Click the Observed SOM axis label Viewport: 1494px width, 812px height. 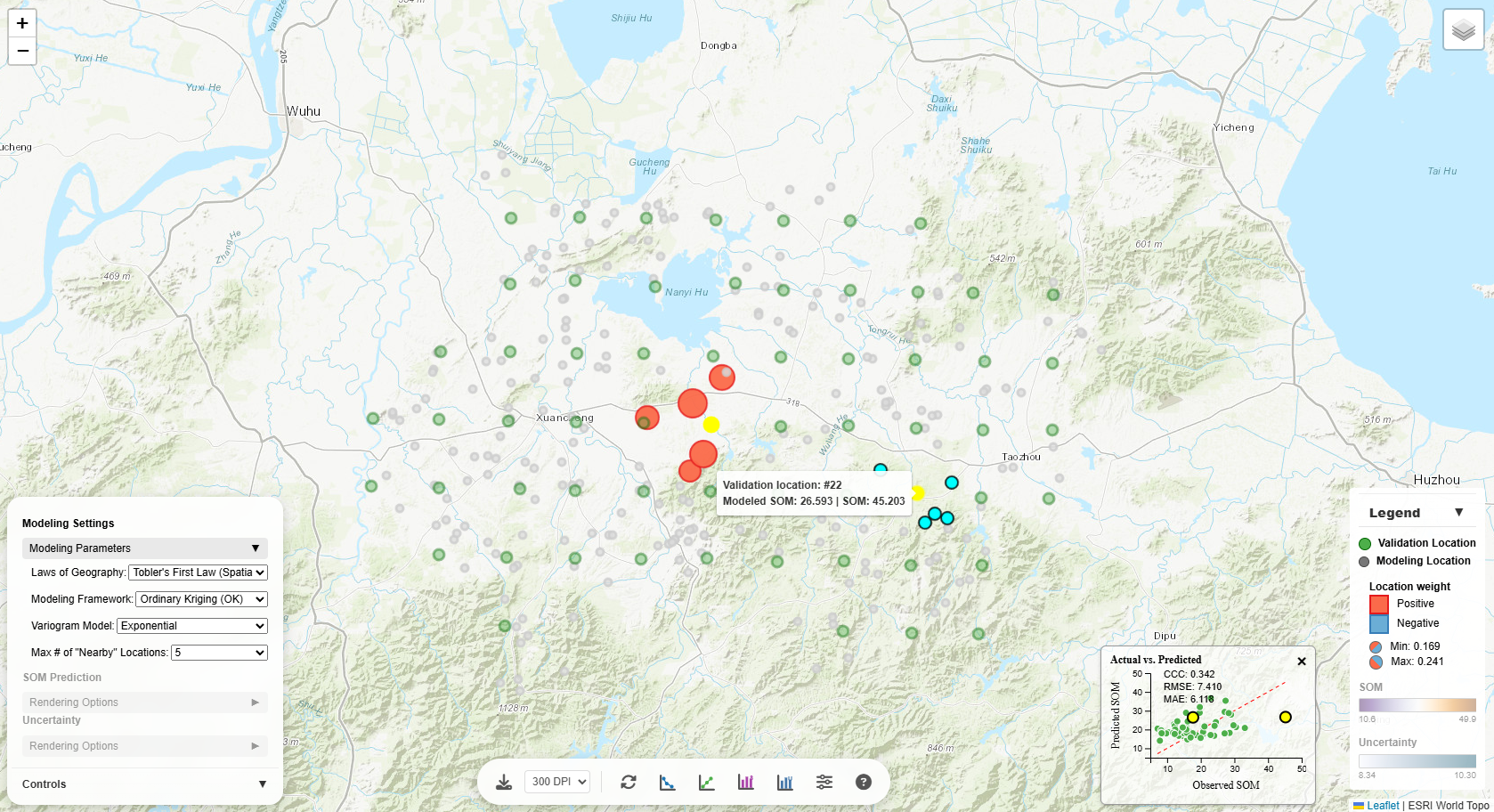[x=1226, y=785]
